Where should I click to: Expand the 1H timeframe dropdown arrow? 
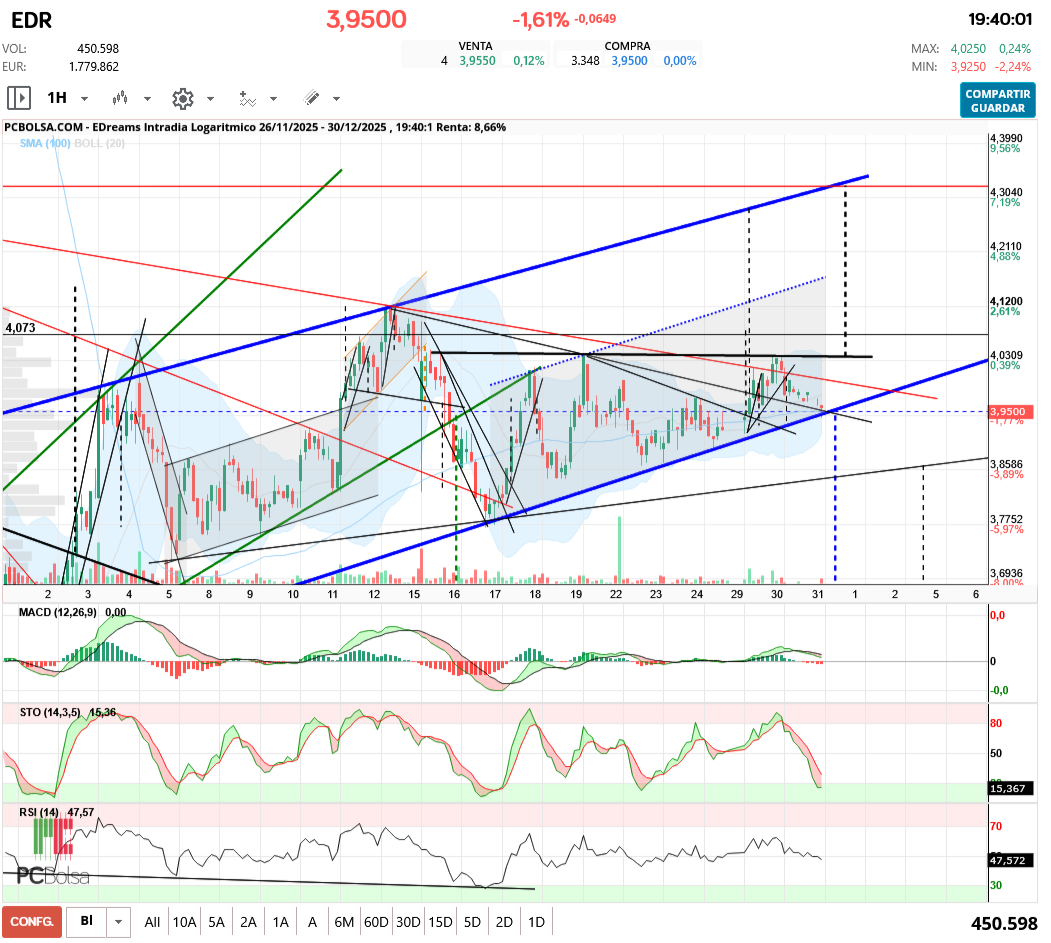tap(84, 99)
